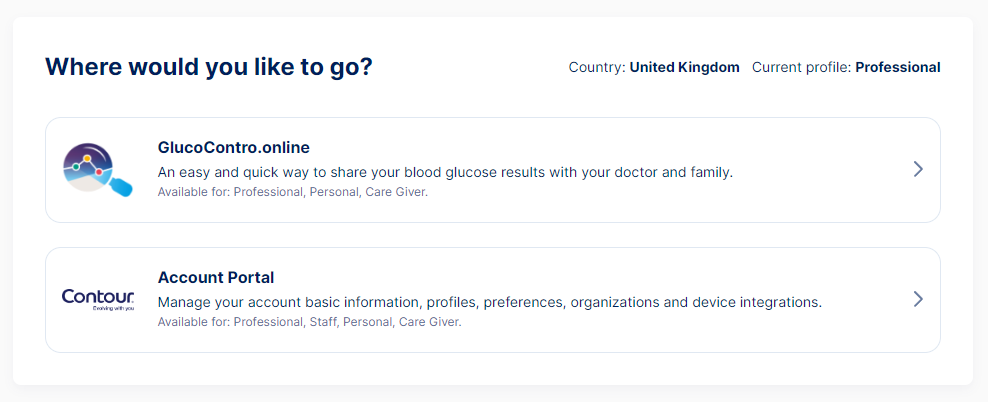Open the Account Portal chevron arrow
This screenshot has width=988, height=402.
coord(918,299)
